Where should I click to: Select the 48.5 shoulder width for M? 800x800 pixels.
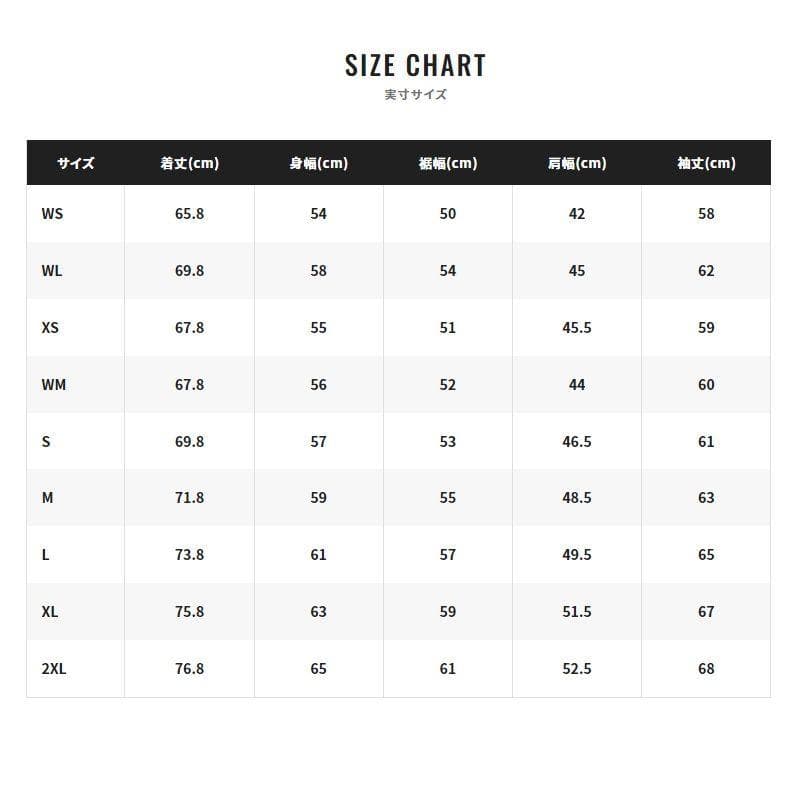point(577,498)
